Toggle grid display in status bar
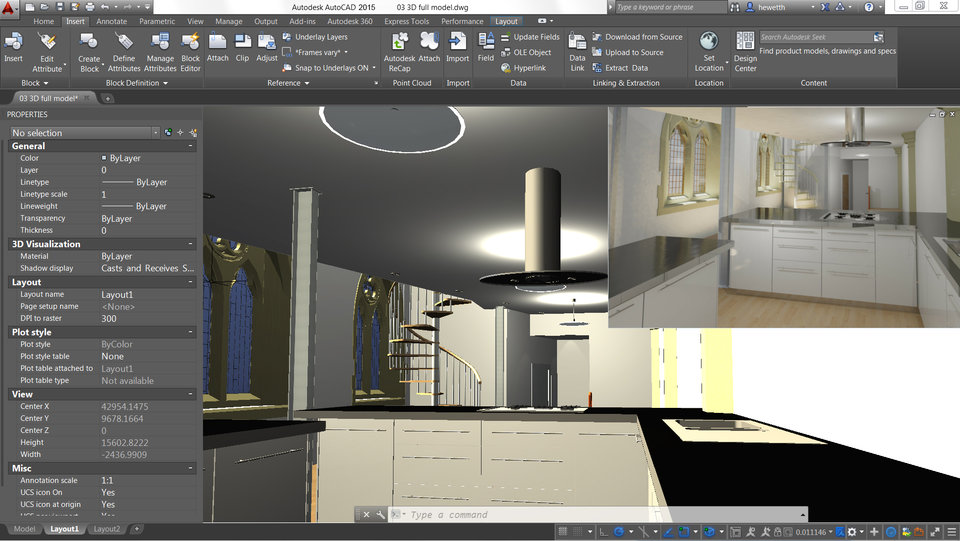The height and width of the screenshot is (541, 960). (579, 531)
